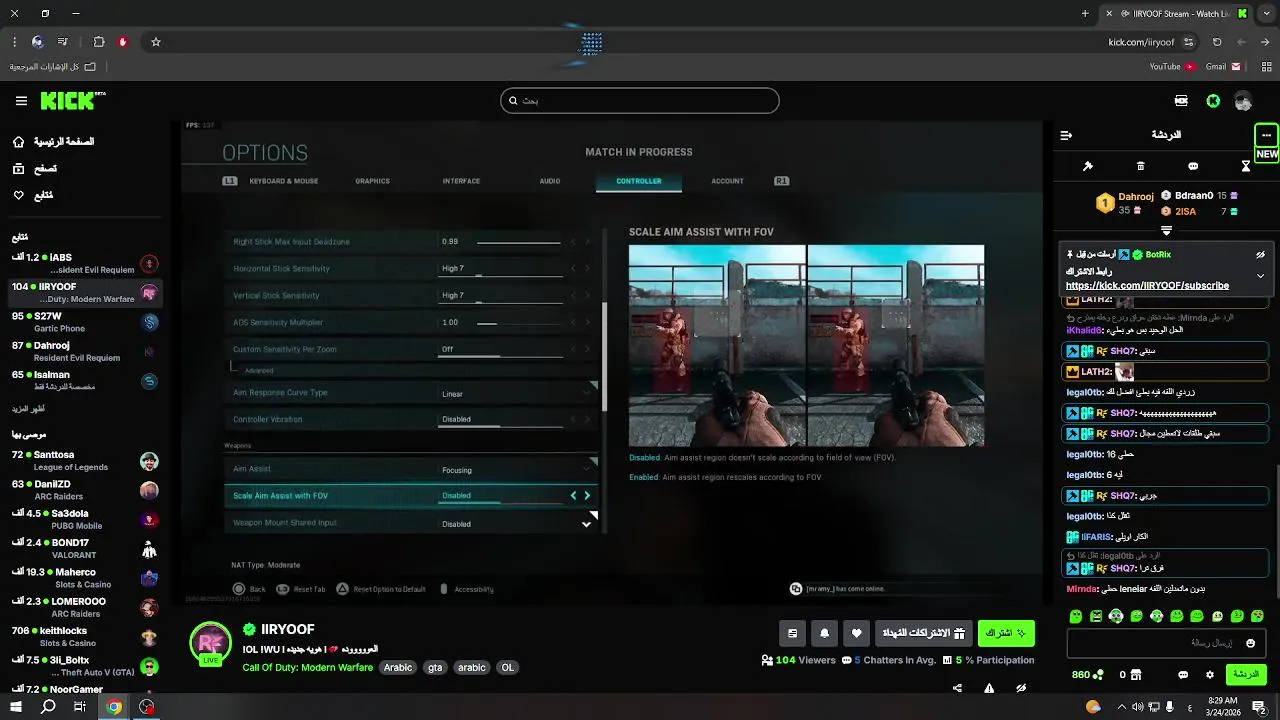This screenshot has height=720, width=1280.
Task: Click the Kick profile avatar at top right
Action: pyautogui.click(x=1243, y=101)
